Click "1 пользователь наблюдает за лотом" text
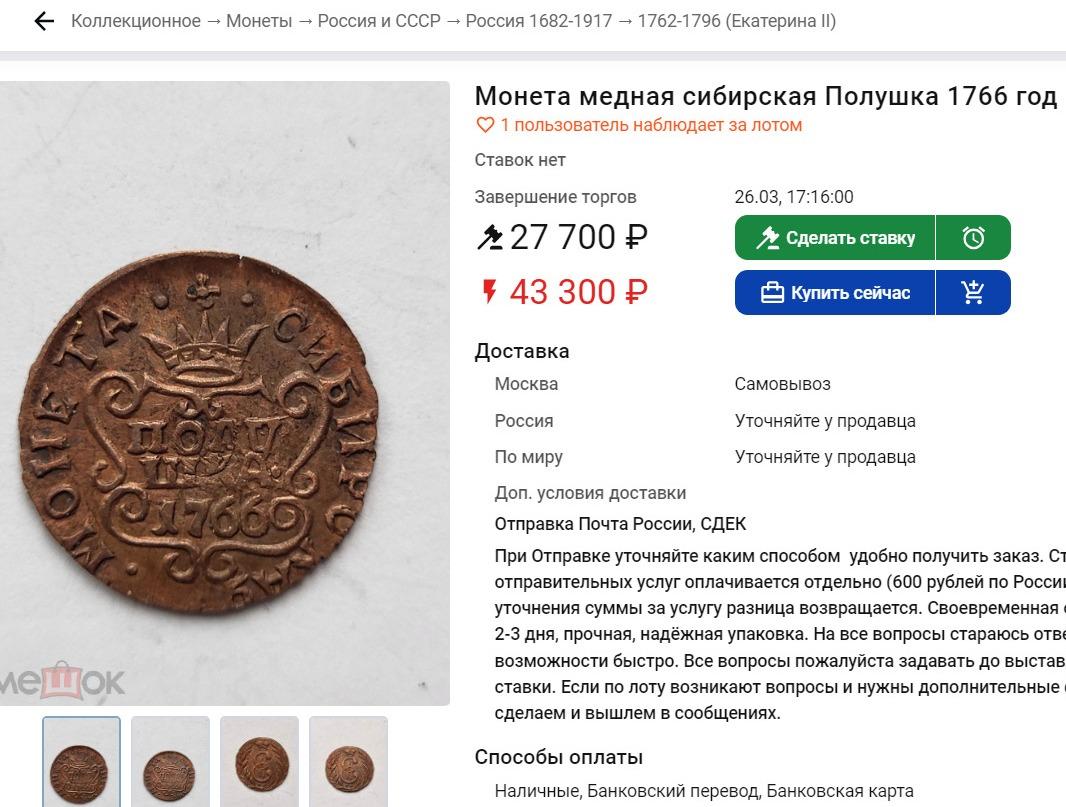Screen dimensions: 1066x807 pos(651,125)
